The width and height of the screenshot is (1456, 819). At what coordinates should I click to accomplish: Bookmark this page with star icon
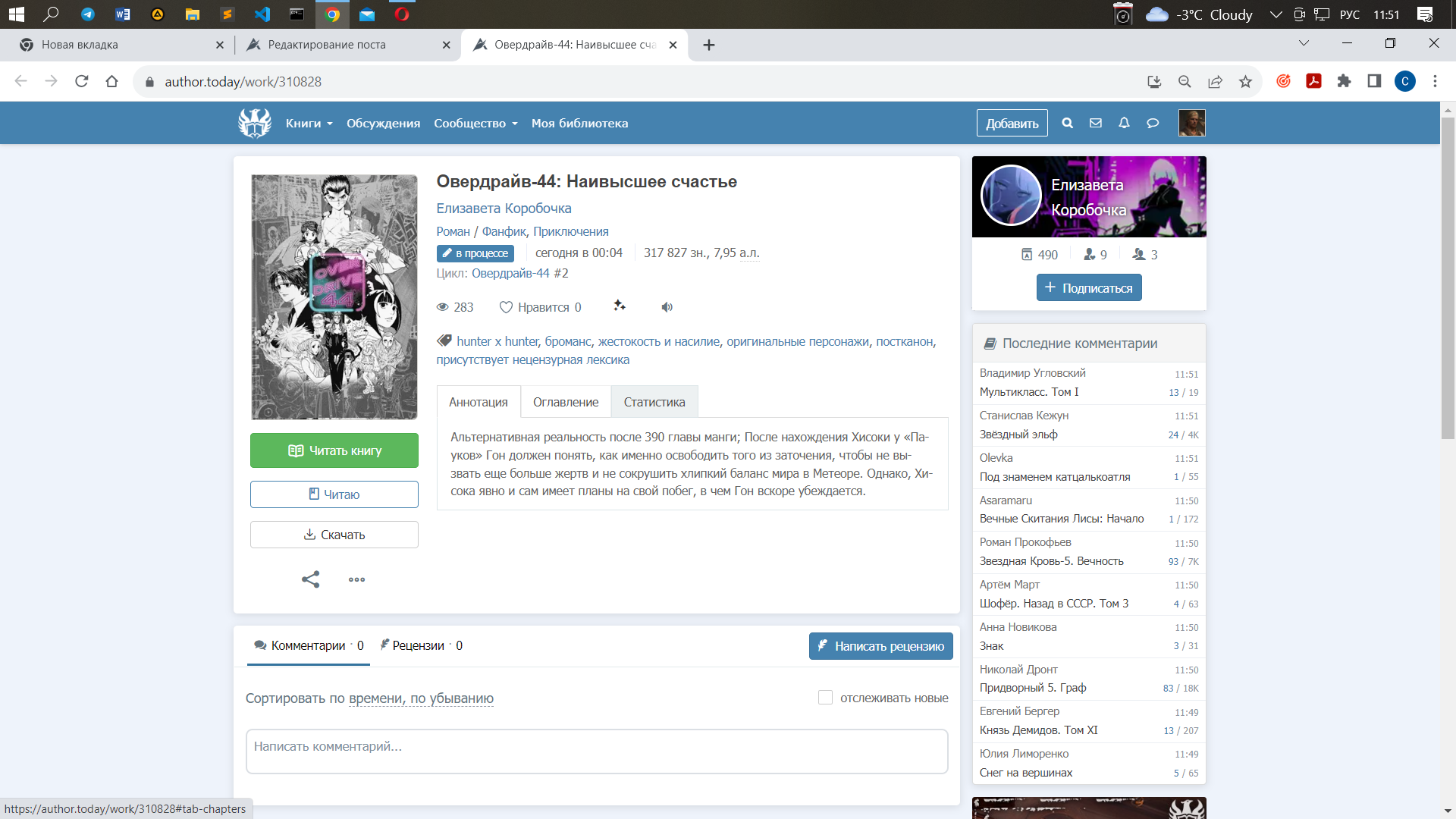[1245, 82]
